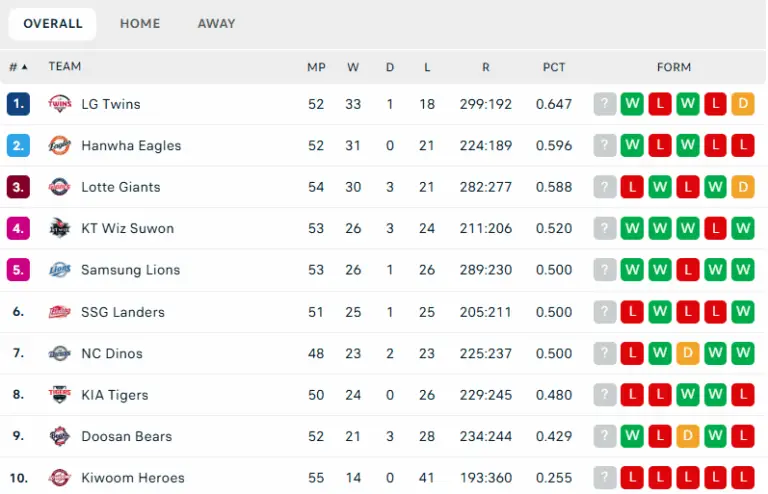The image size is (768, 494).
Task: Click the orange D form badge for LG Twins
Action: click(x=743, y=104)
